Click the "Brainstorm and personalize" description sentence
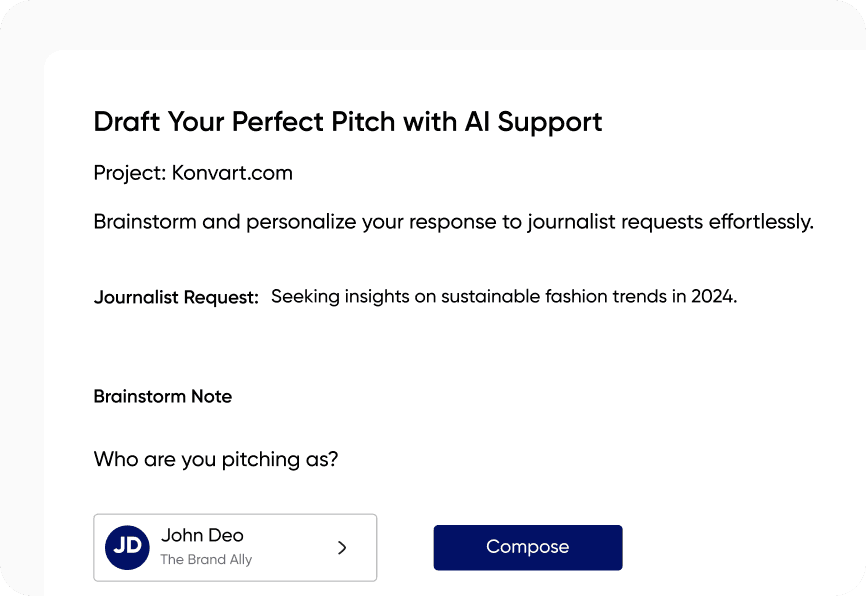The image size is (866, 596). 453,222
